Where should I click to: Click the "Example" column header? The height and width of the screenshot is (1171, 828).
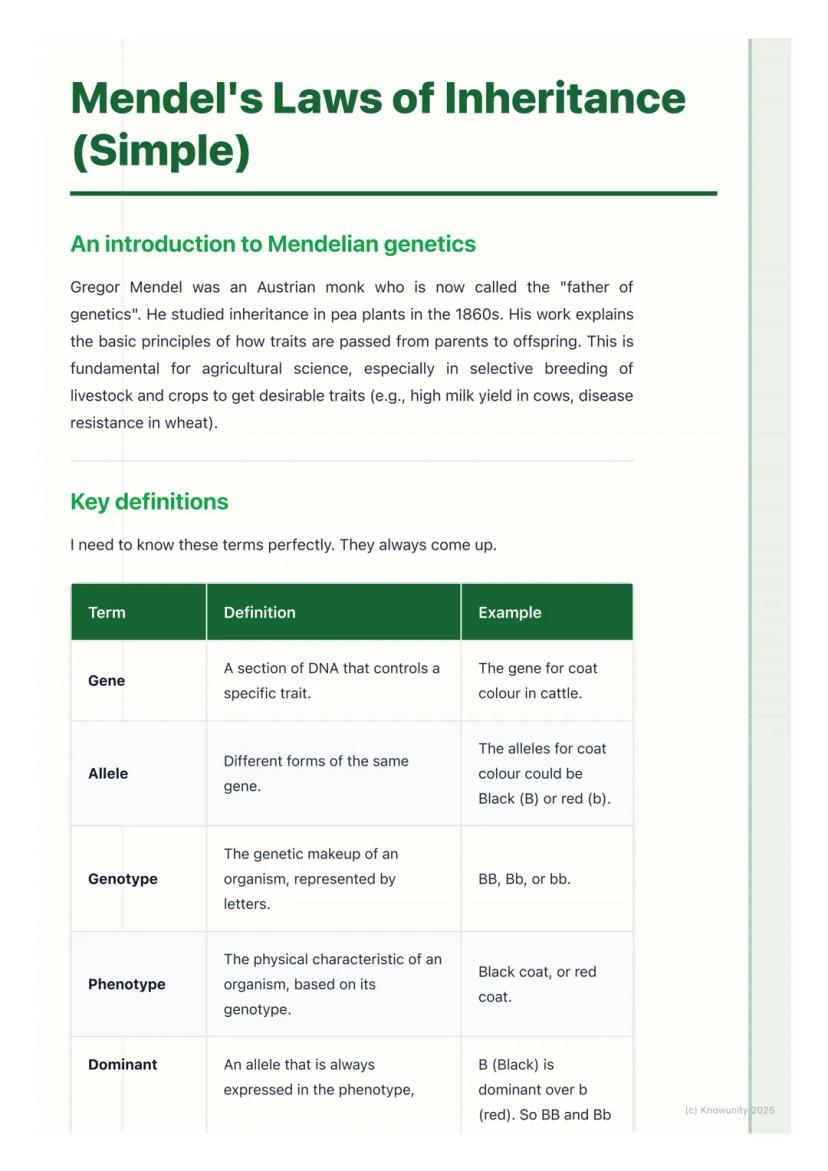tap(510, 612)
